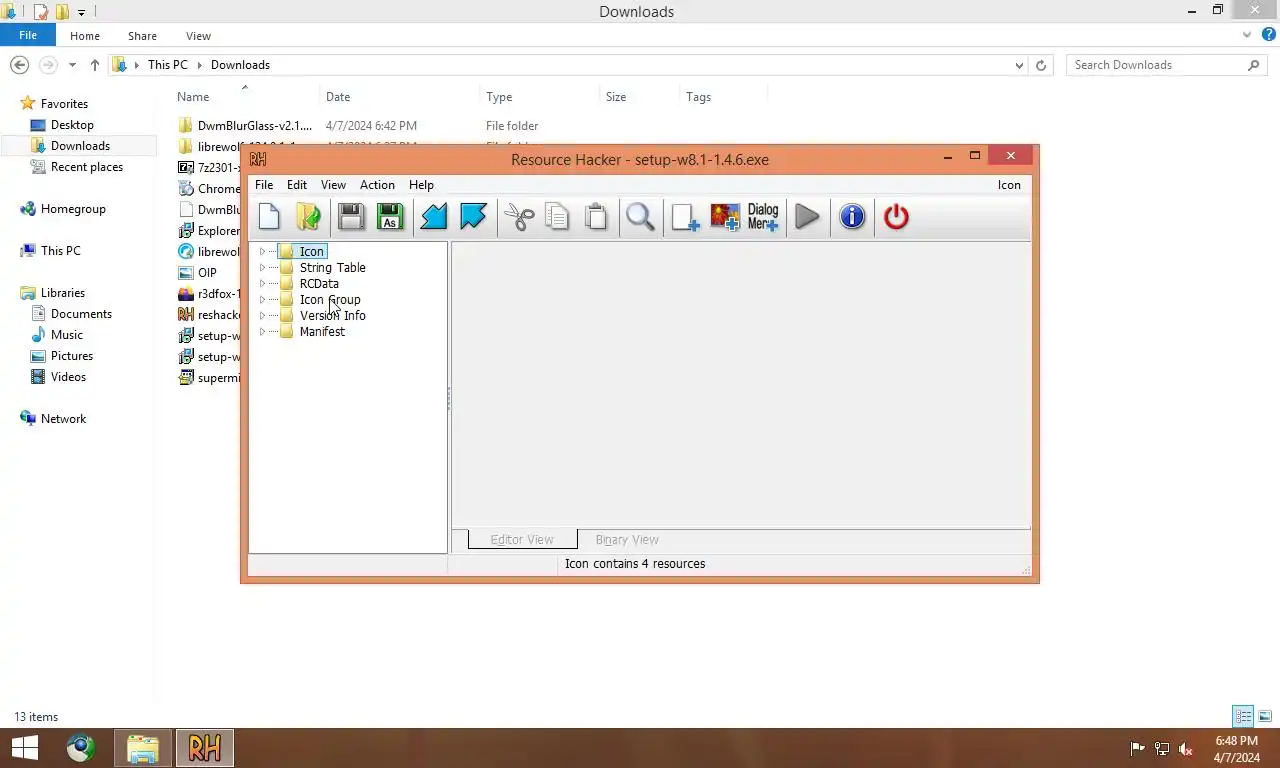This screenshot has height=768, width=1280.
Task: Click the Open file folder icon
Action: (x=309, y=217)
